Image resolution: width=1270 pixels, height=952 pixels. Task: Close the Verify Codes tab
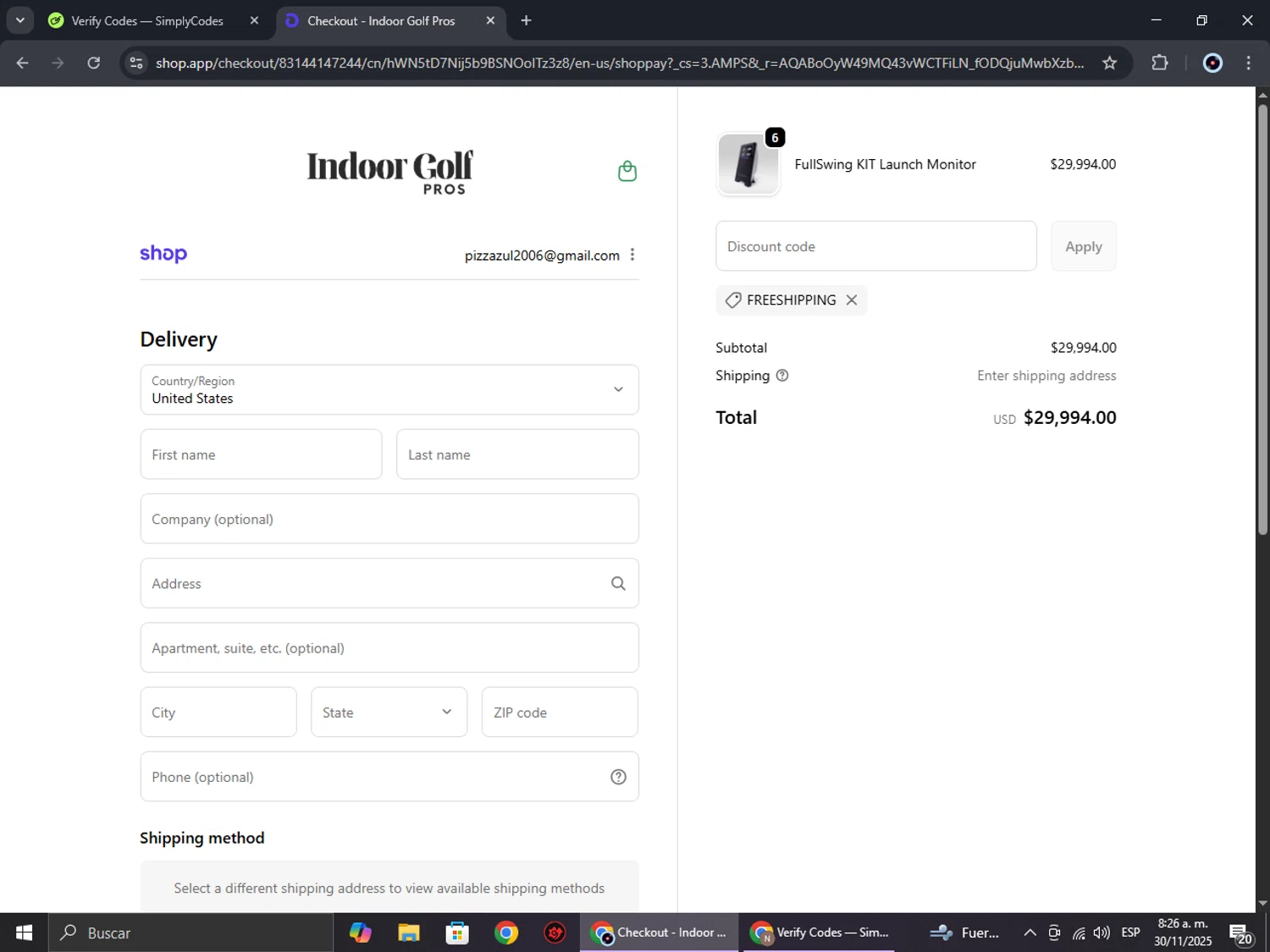(254, 20)
